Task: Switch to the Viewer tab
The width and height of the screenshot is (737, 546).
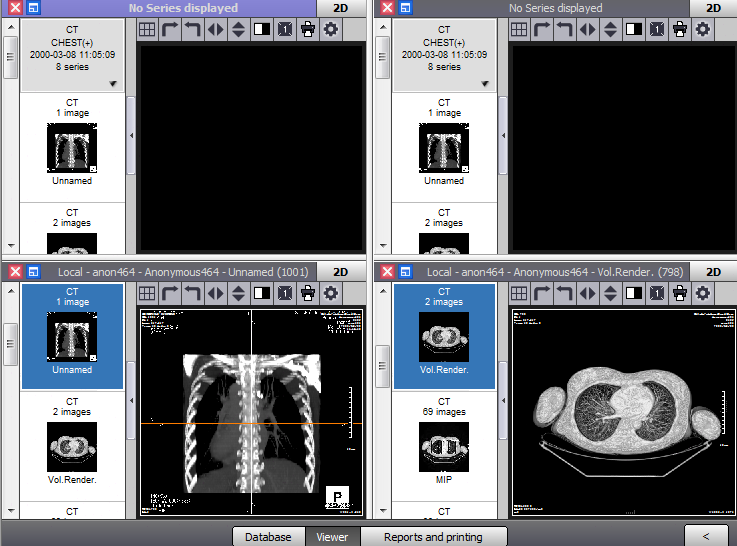Action: tap(332, 537)
